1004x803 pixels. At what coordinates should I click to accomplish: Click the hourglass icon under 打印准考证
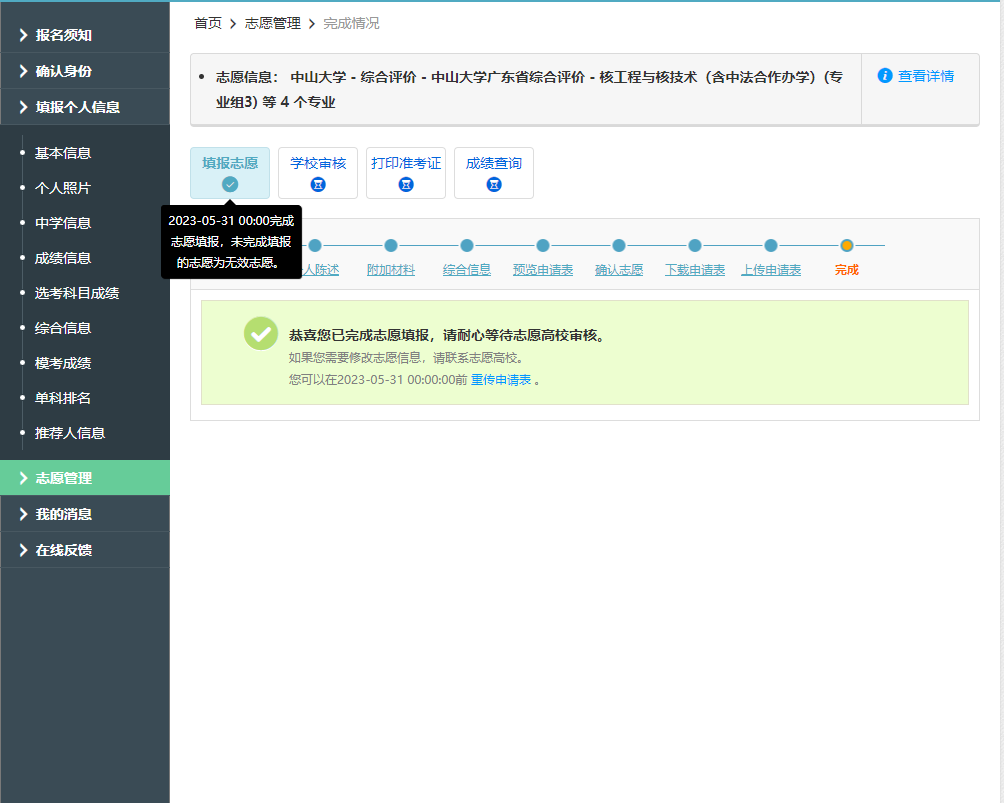(406, 184)
